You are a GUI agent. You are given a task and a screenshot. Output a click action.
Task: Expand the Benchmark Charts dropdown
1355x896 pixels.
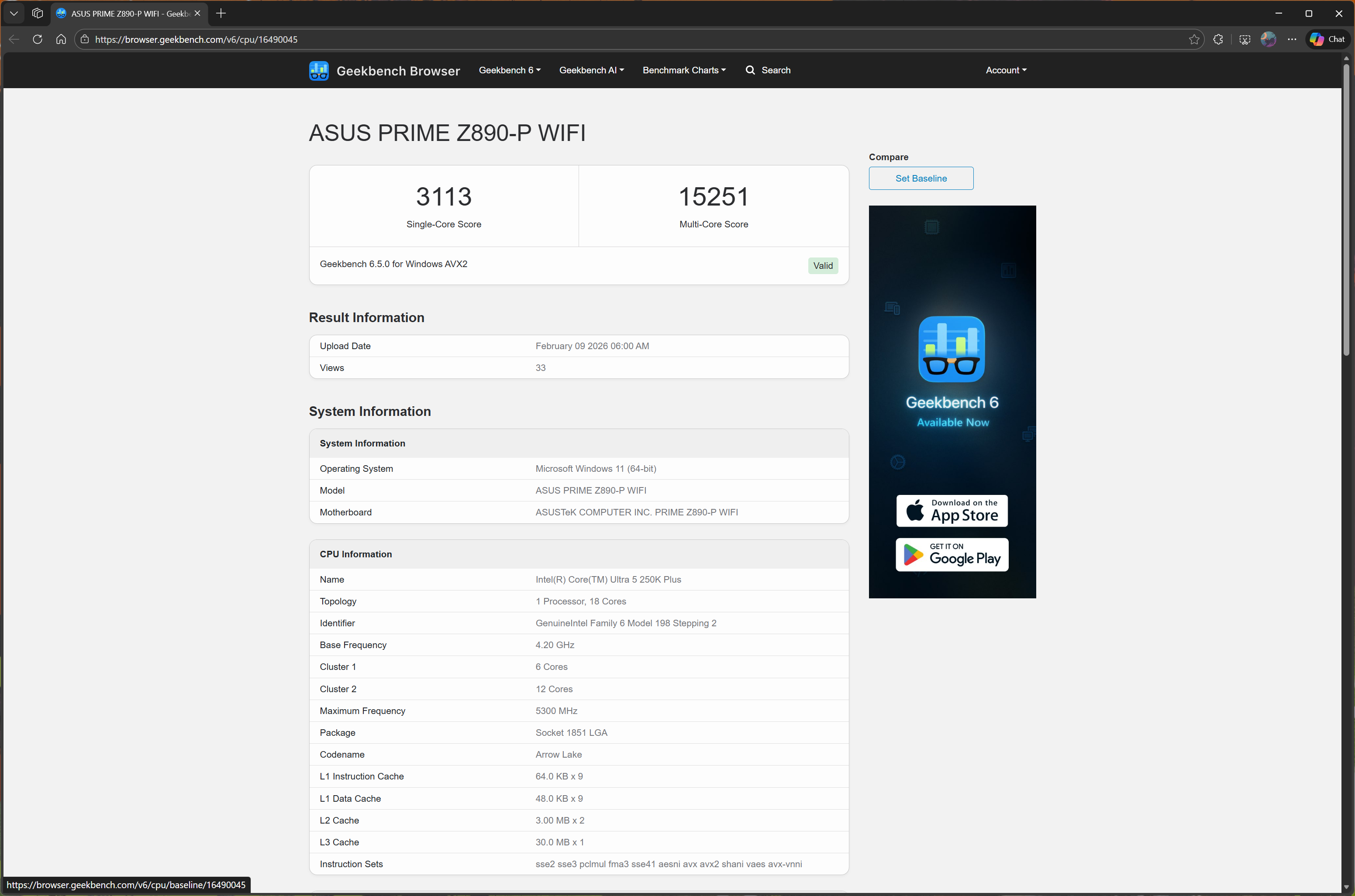683,70
